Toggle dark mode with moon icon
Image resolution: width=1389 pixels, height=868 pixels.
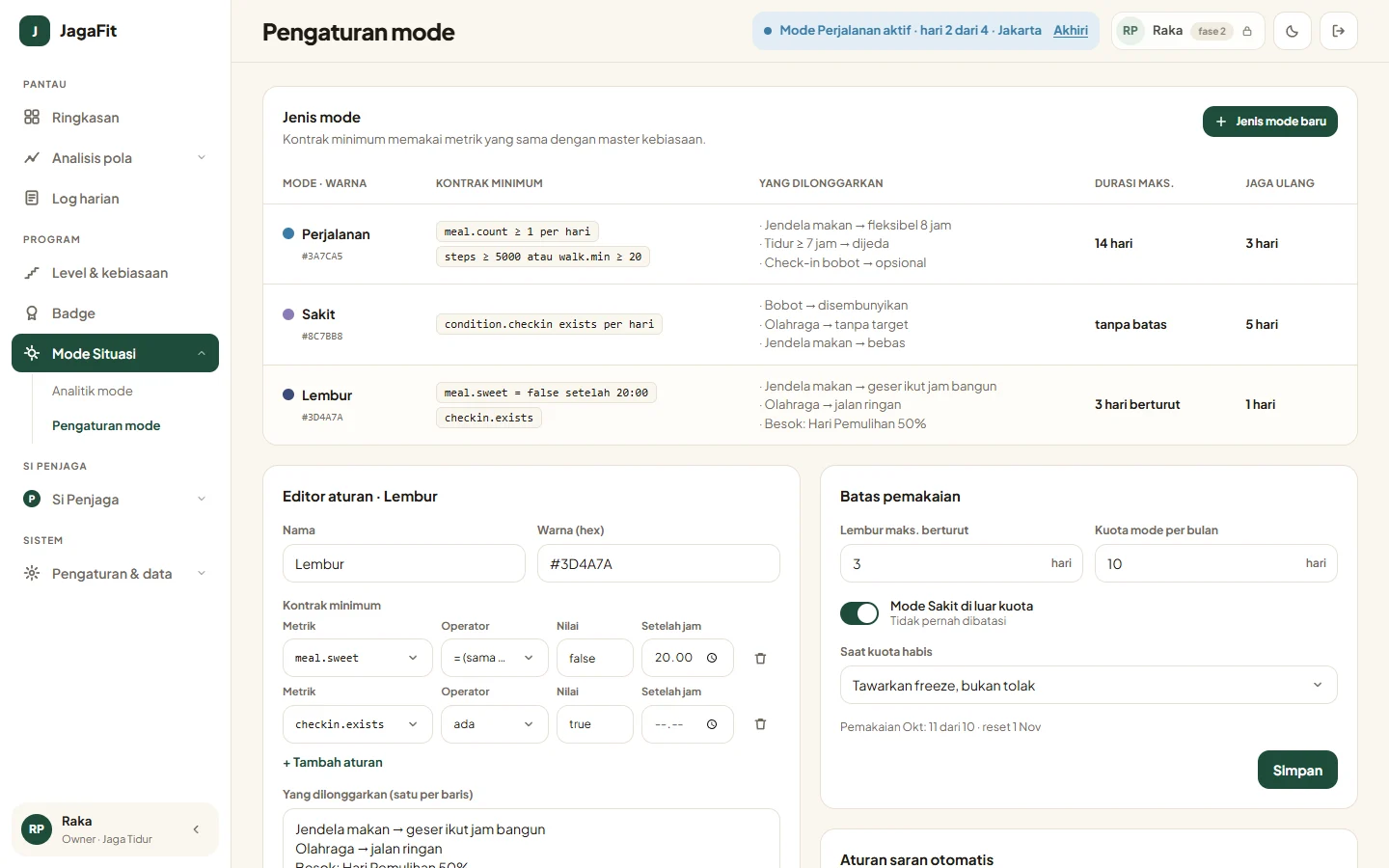(x=1293, y=31)
